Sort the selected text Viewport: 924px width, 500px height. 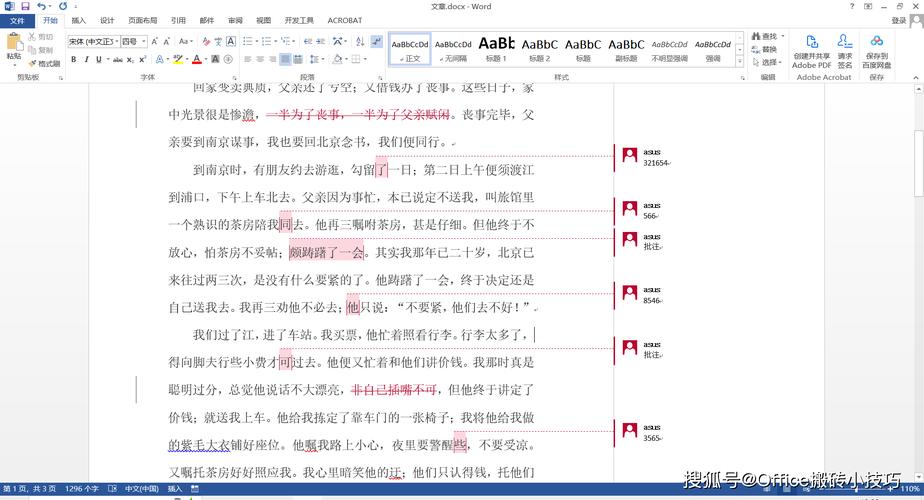click(x=359, y=41)
